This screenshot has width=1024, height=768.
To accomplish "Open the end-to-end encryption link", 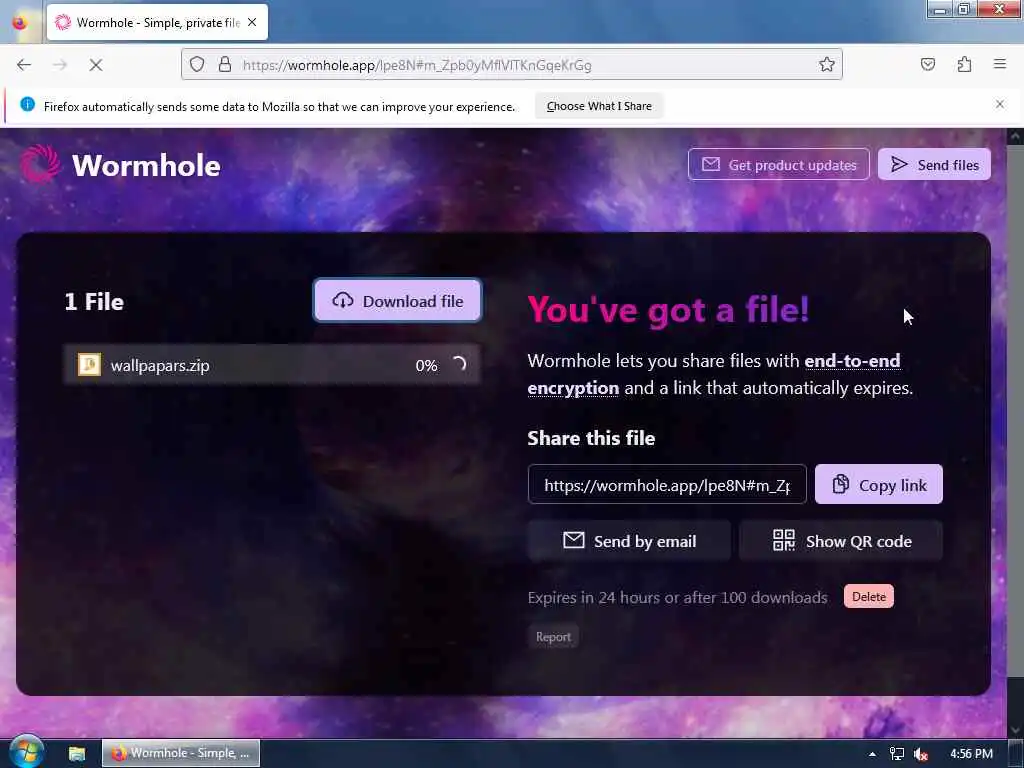I will coord(714,374).
